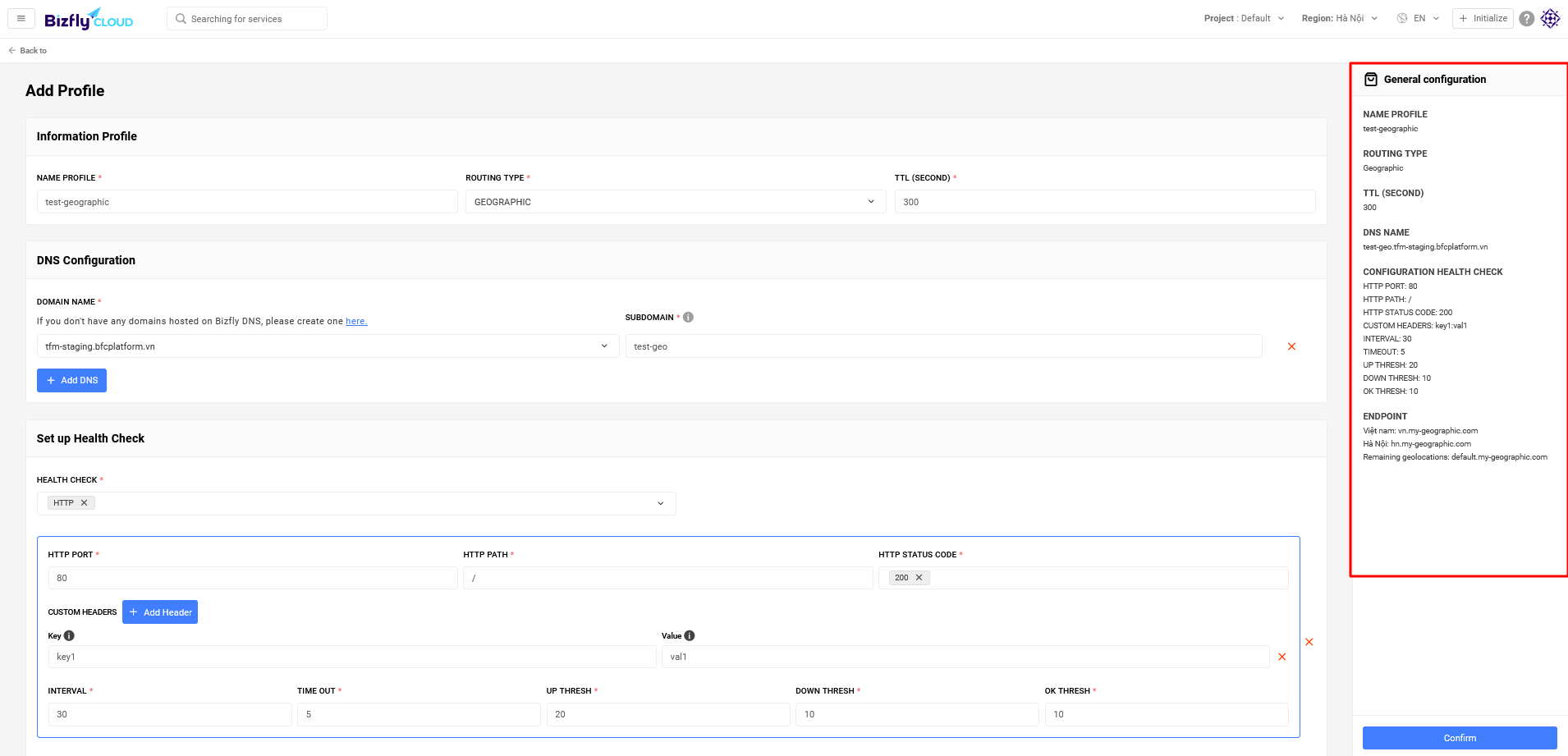1568x756 pixels.
Task: Click the search magnifier icon
Action: click(181, 19)
